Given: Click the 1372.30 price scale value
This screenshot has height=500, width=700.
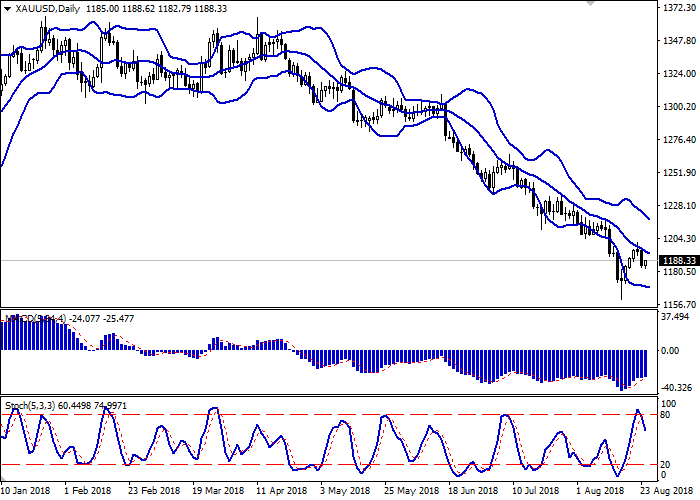Looking at the screenshot, I should click(x=679, y=8).
